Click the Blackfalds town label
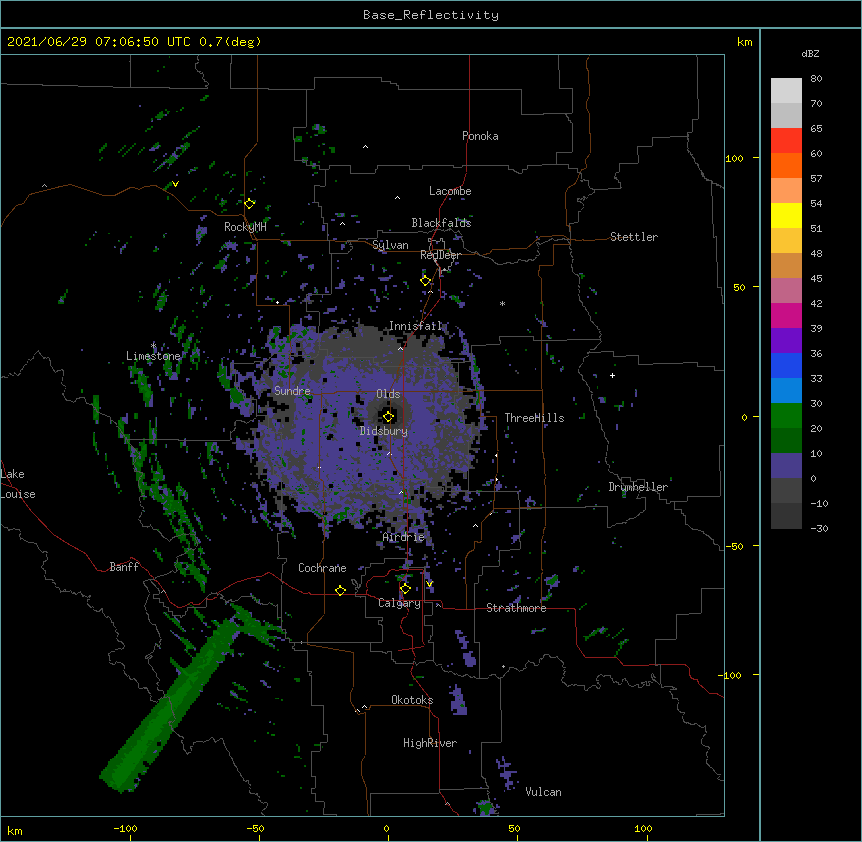 [x=441, y=223]
